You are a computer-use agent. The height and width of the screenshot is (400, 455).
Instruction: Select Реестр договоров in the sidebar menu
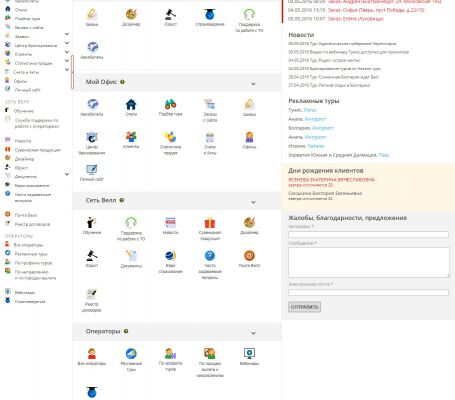(32, 224)
